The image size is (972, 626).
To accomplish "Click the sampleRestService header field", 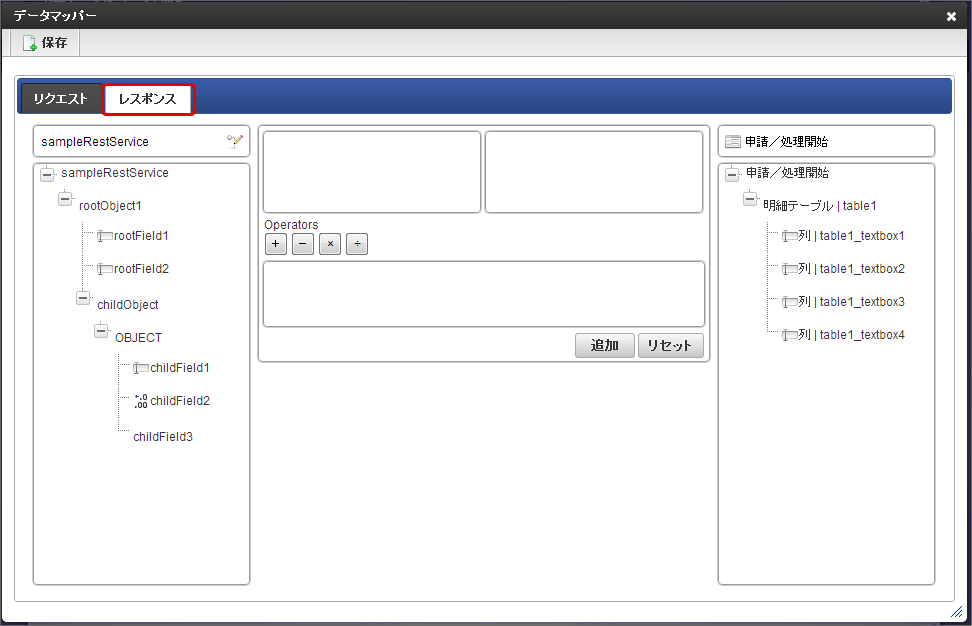I will pyautogui.click(x=141, y=141).
